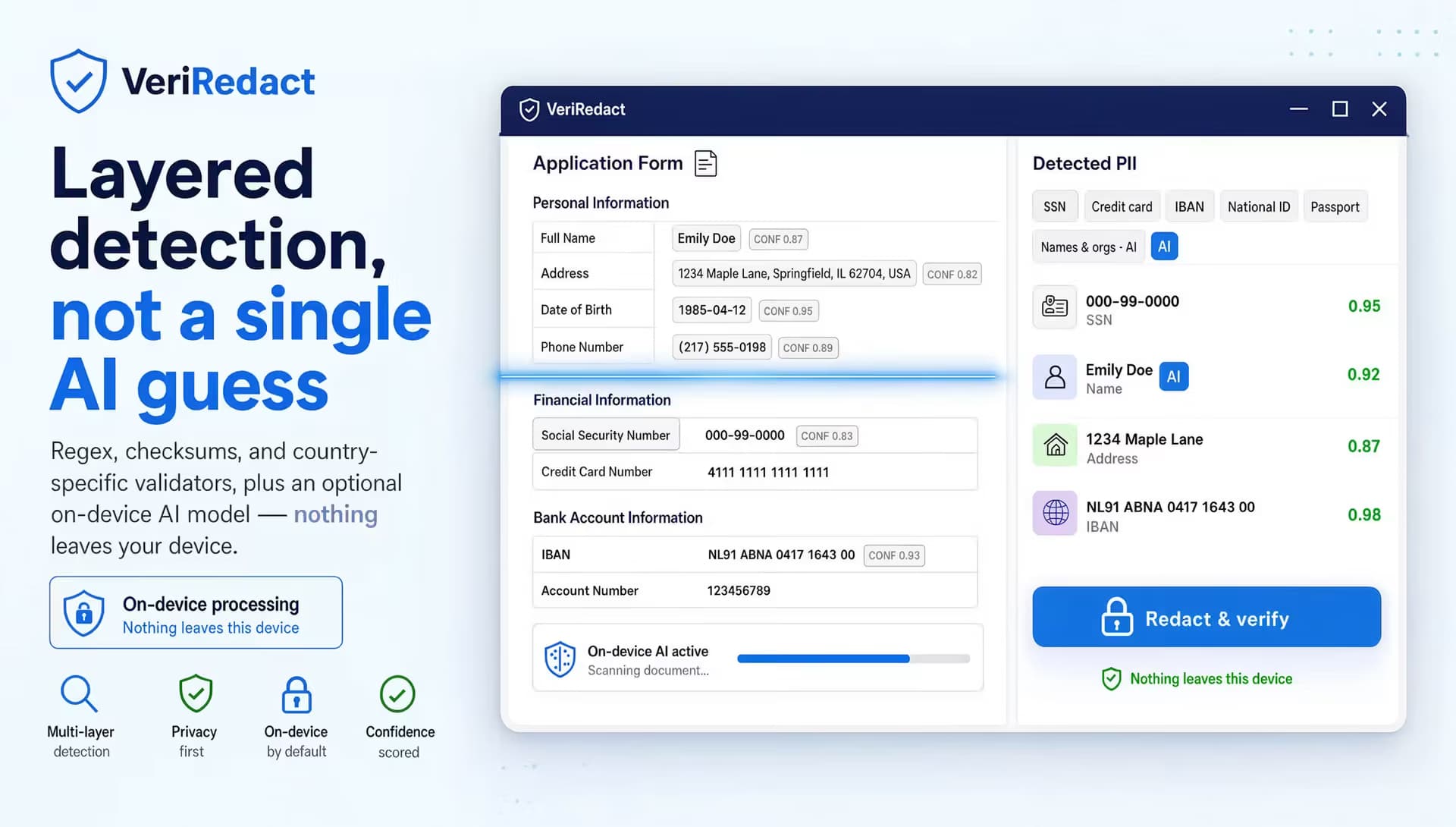
Task: Click the On-device processing shield-lock icon
Action: click(x=84, y=613)
